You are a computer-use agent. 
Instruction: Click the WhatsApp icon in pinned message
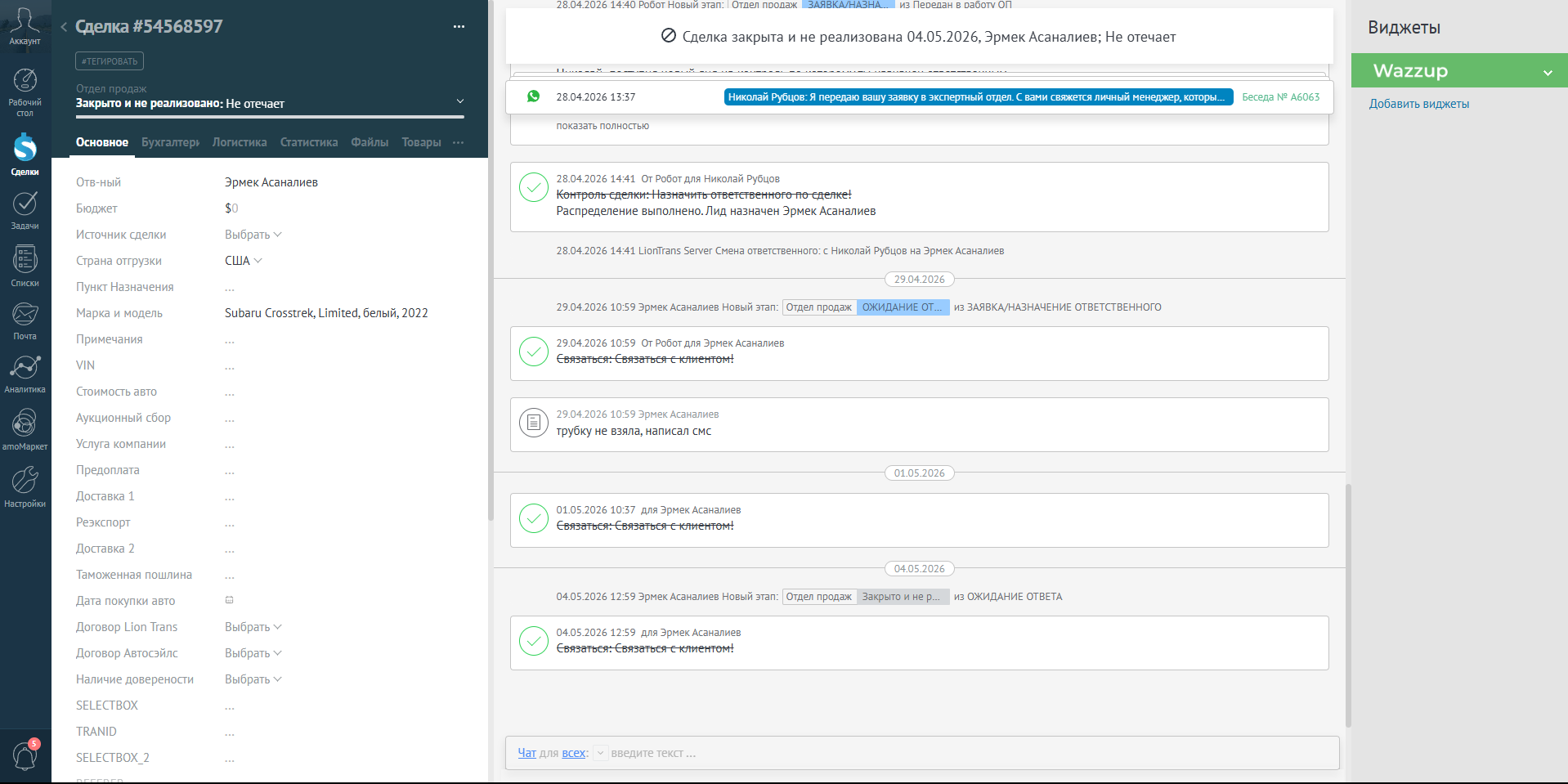534,96
